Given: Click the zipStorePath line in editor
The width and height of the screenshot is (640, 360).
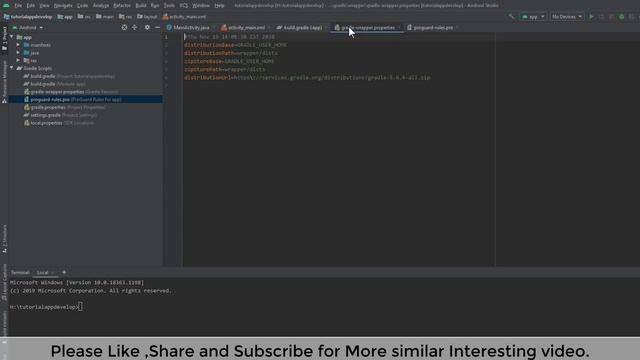Looking at the screenshot, I should tap(224, 69).
